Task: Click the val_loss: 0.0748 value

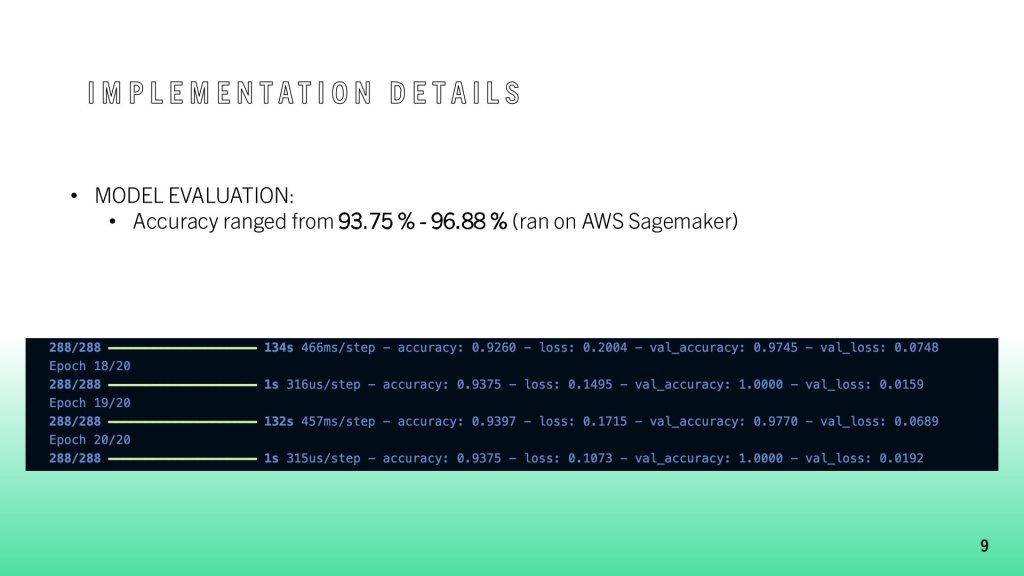Action: (879, 348)
